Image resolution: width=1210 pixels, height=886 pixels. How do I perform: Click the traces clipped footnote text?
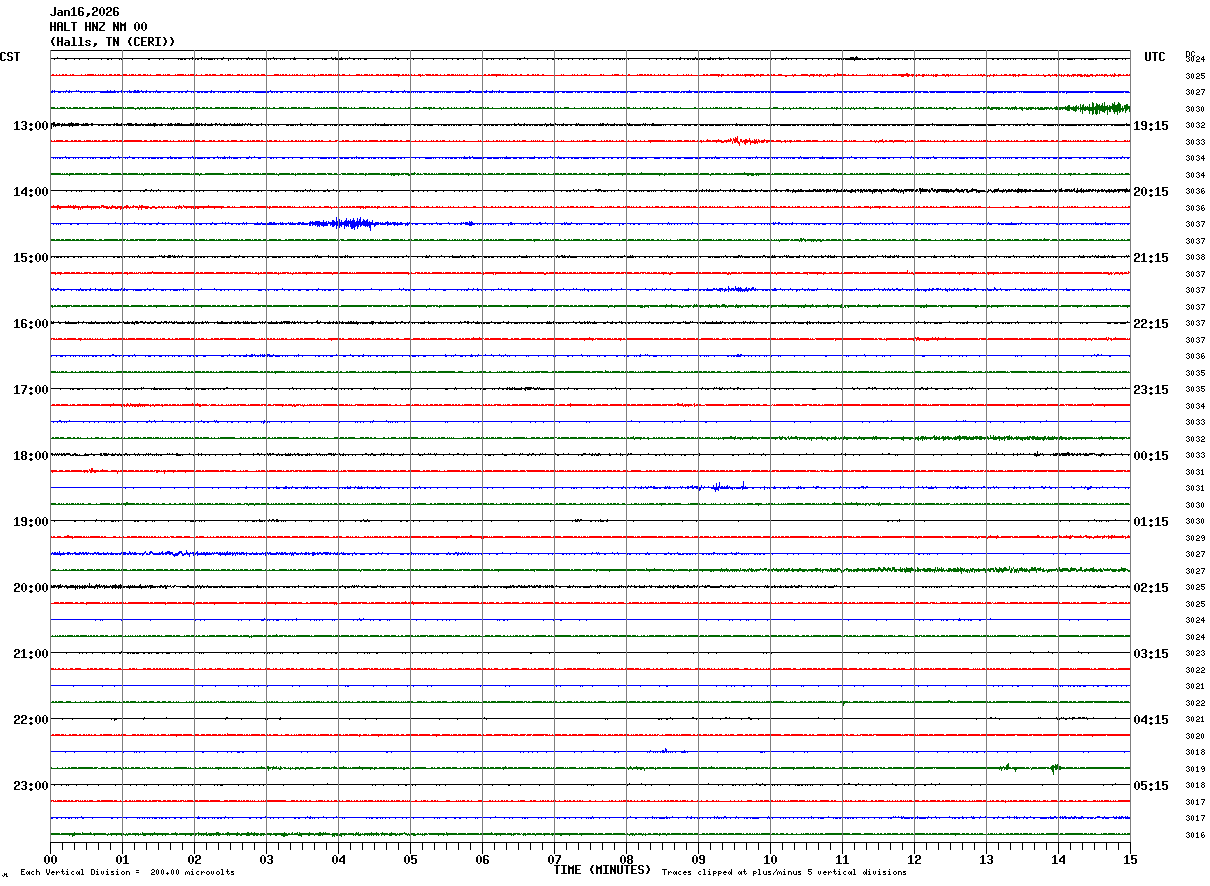784,873
